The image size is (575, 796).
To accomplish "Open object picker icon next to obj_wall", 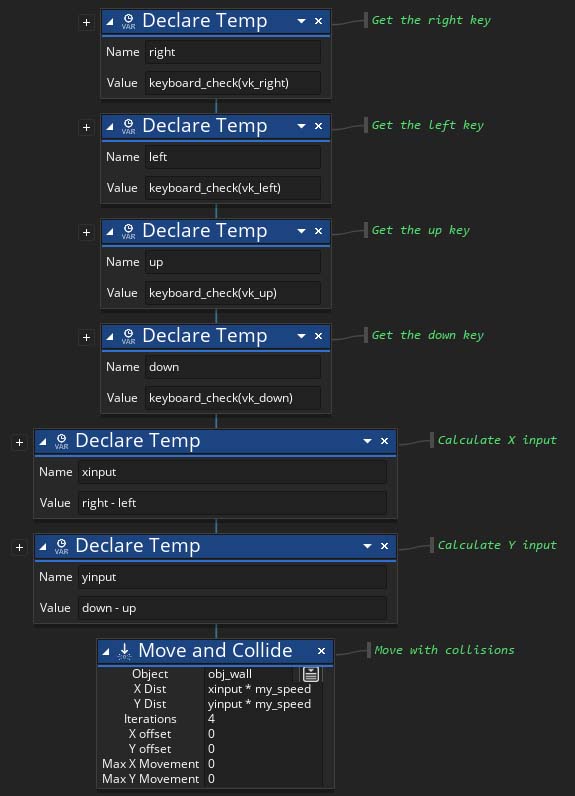I will click(311, 674).
